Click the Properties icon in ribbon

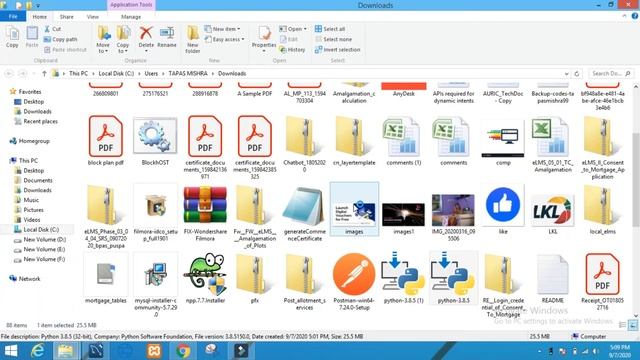[x=264, y=34]
